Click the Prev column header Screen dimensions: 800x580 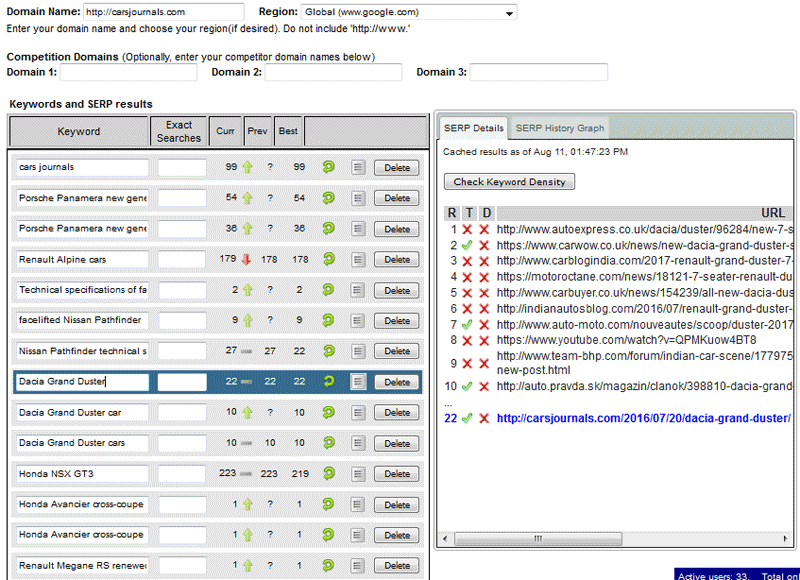(x=258, y=131)
